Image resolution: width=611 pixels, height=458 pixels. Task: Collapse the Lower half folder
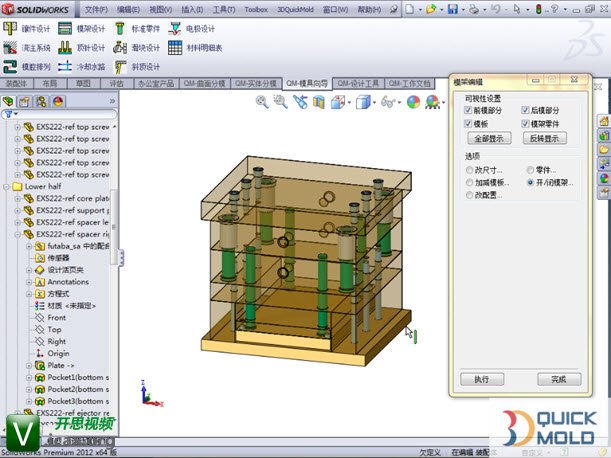tap(6, 187)
